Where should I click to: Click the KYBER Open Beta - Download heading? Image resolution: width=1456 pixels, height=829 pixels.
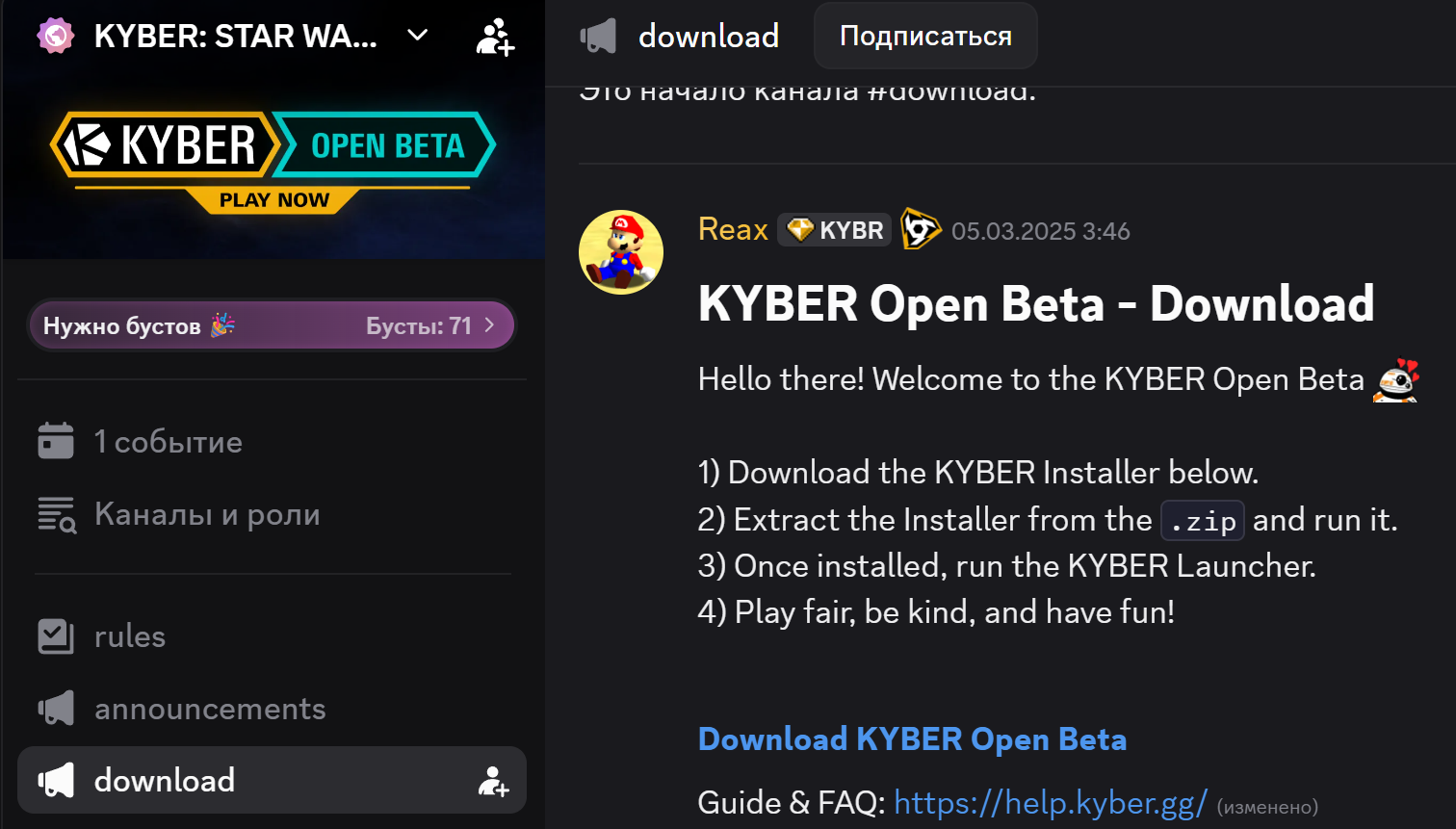[1036, 304]
